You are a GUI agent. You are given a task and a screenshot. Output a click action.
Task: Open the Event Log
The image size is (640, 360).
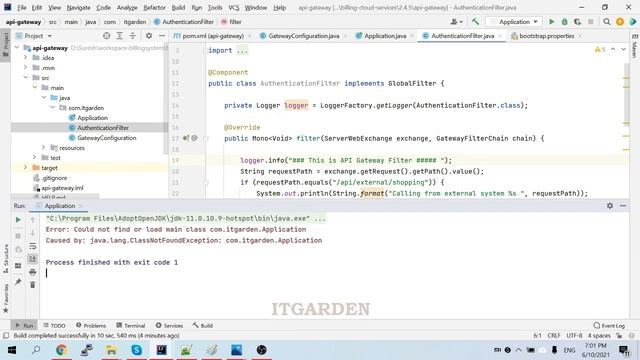pyautogui.click(x=609, y=325)
